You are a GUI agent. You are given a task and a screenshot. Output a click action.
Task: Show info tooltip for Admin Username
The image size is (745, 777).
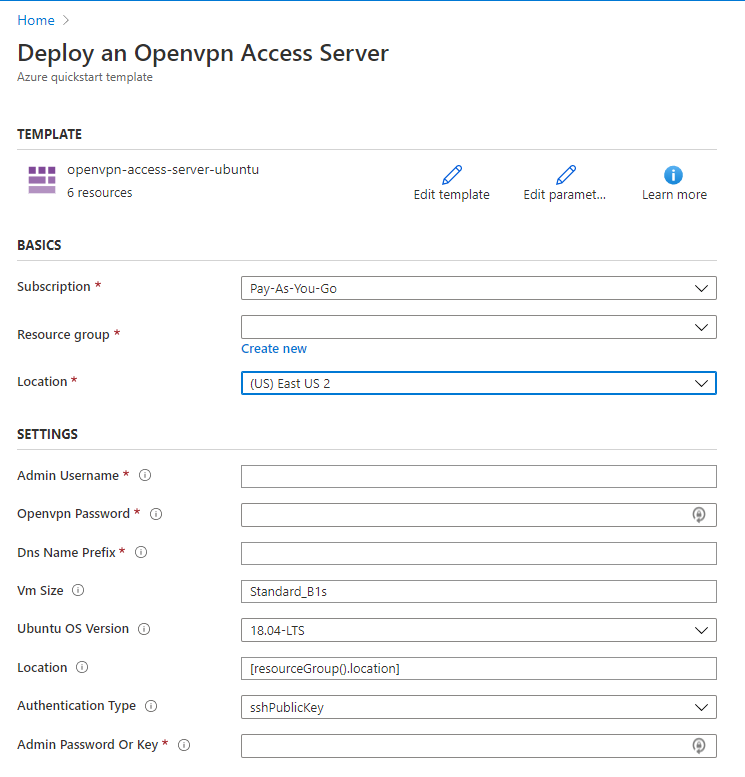(x=145, y=475)
